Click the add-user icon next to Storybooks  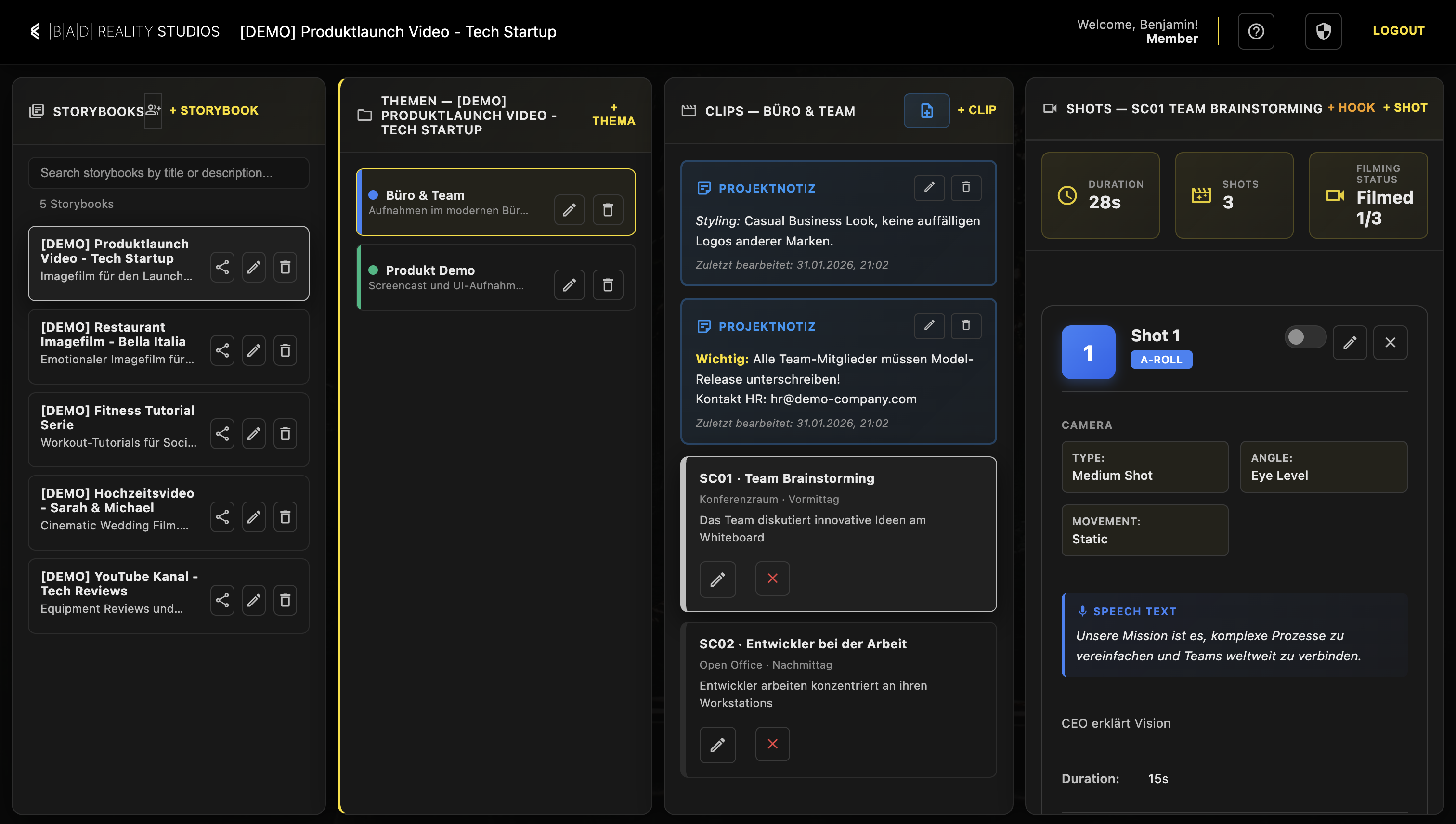[x=153, y=110]
